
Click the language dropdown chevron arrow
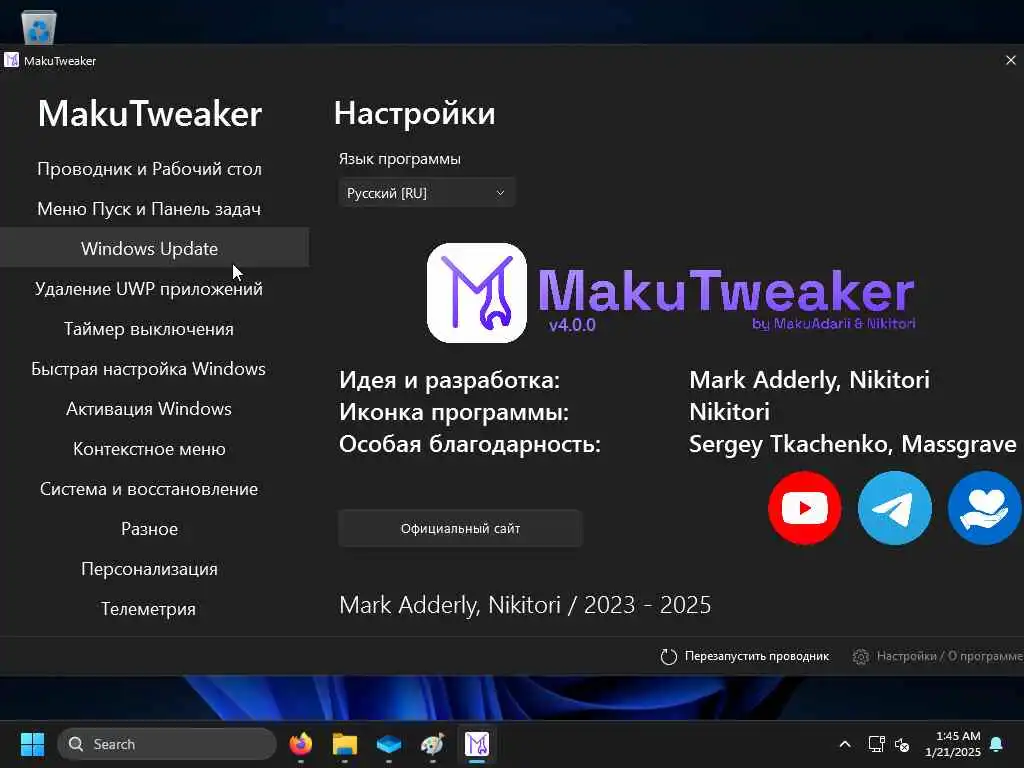click(x=500, y=193)
